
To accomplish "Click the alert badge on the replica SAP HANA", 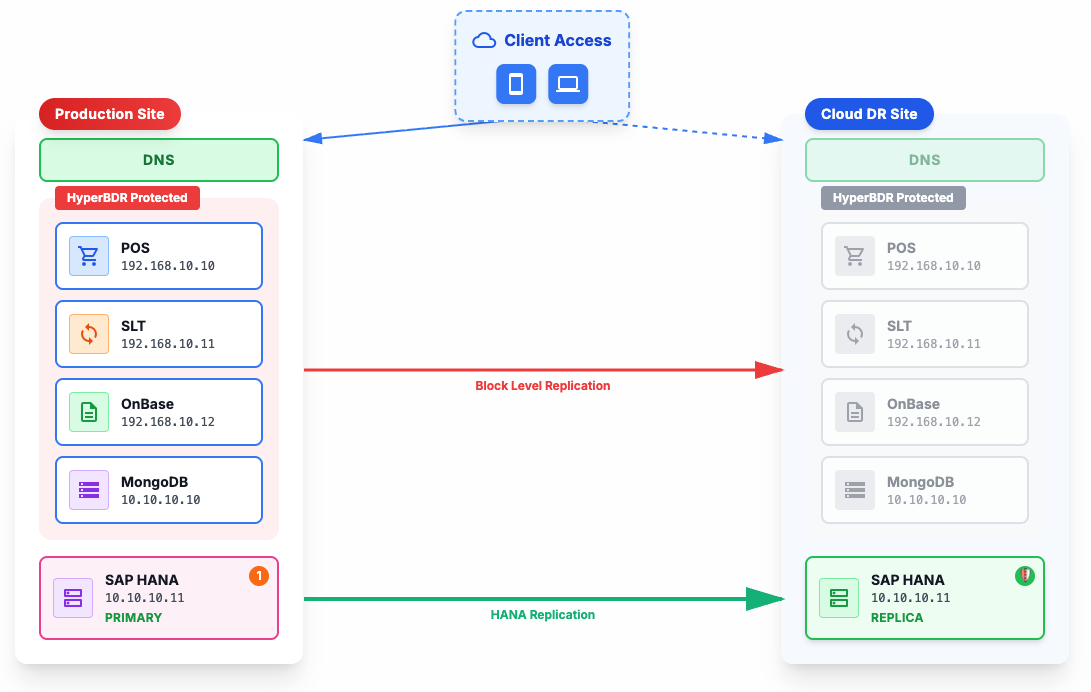I will tap(1025, 575).
